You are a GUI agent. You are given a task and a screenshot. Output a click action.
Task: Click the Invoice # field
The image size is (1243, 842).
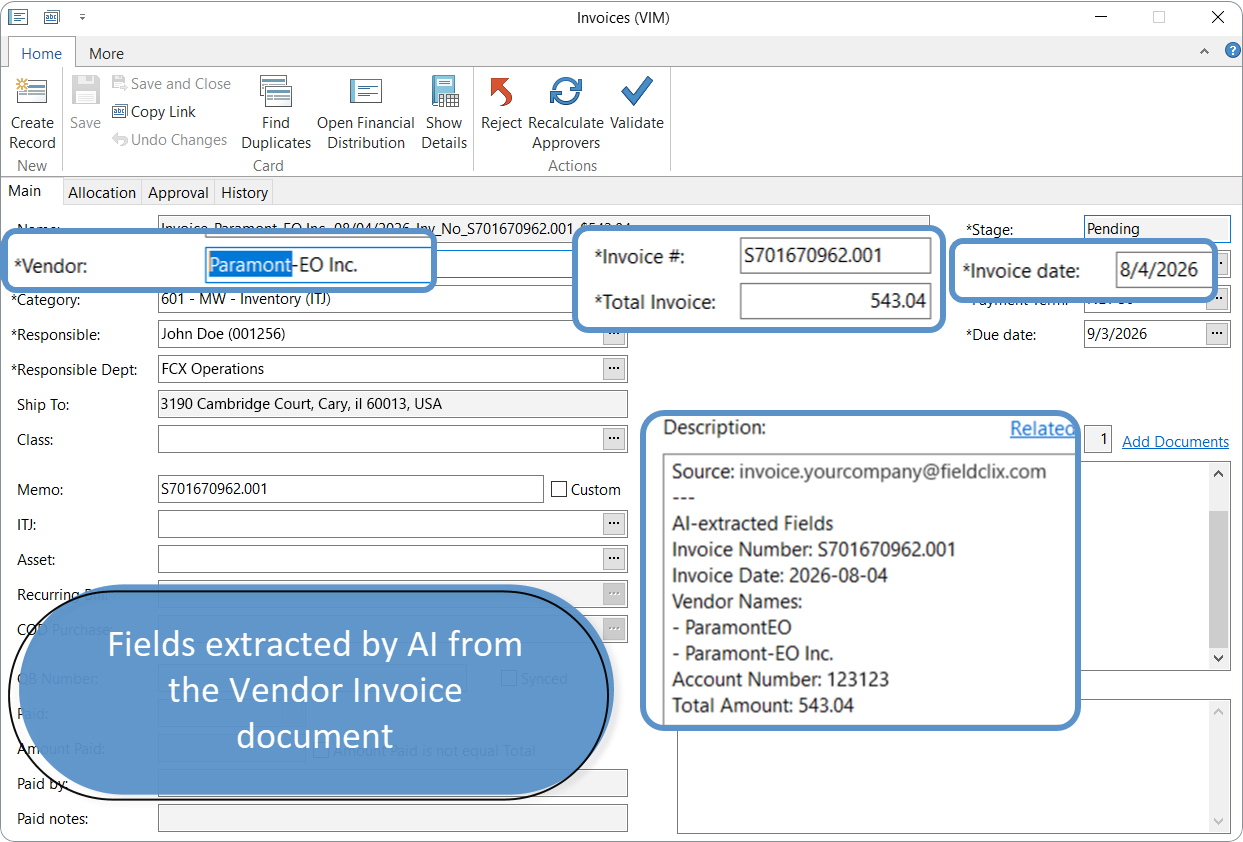835,255
